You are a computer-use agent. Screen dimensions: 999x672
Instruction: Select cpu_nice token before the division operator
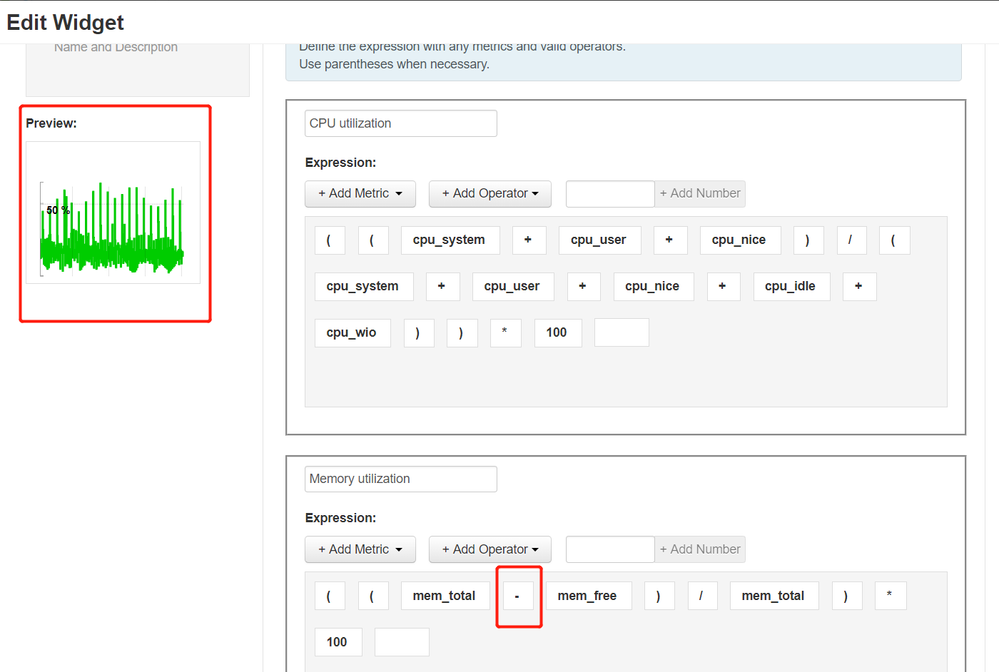(x=740, y=240)
